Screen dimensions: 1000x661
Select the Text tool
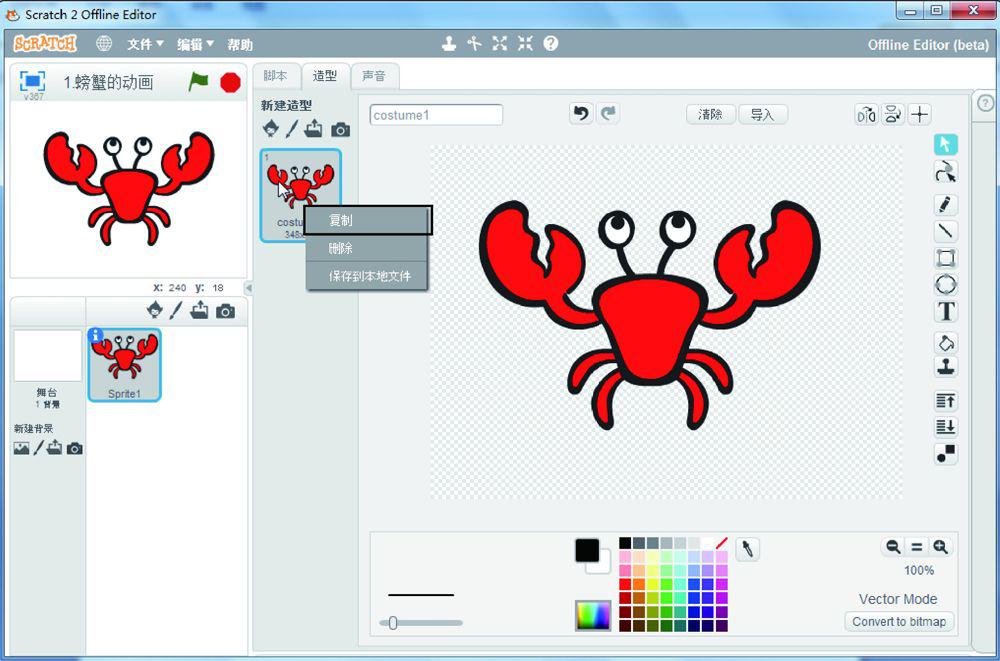[945, 312]
